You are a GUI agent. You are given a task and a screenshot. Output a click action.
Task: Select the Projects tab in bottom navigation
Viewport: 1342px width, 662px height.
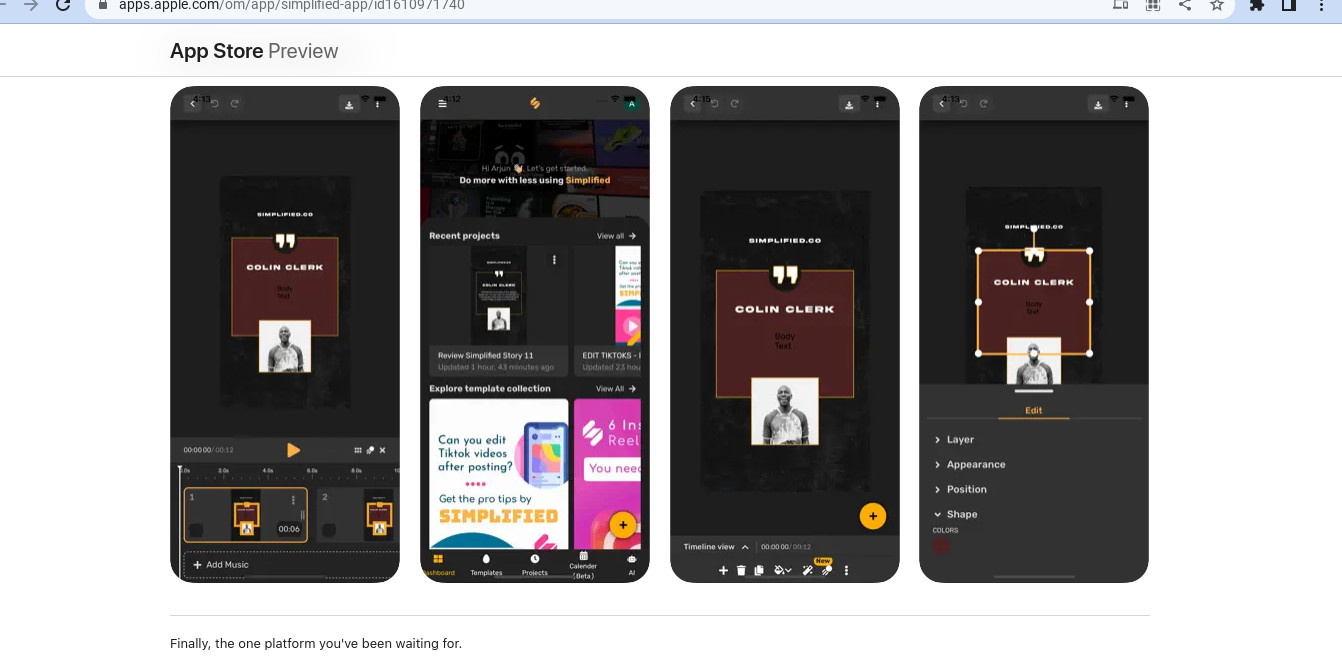click(x=535, y=565)
